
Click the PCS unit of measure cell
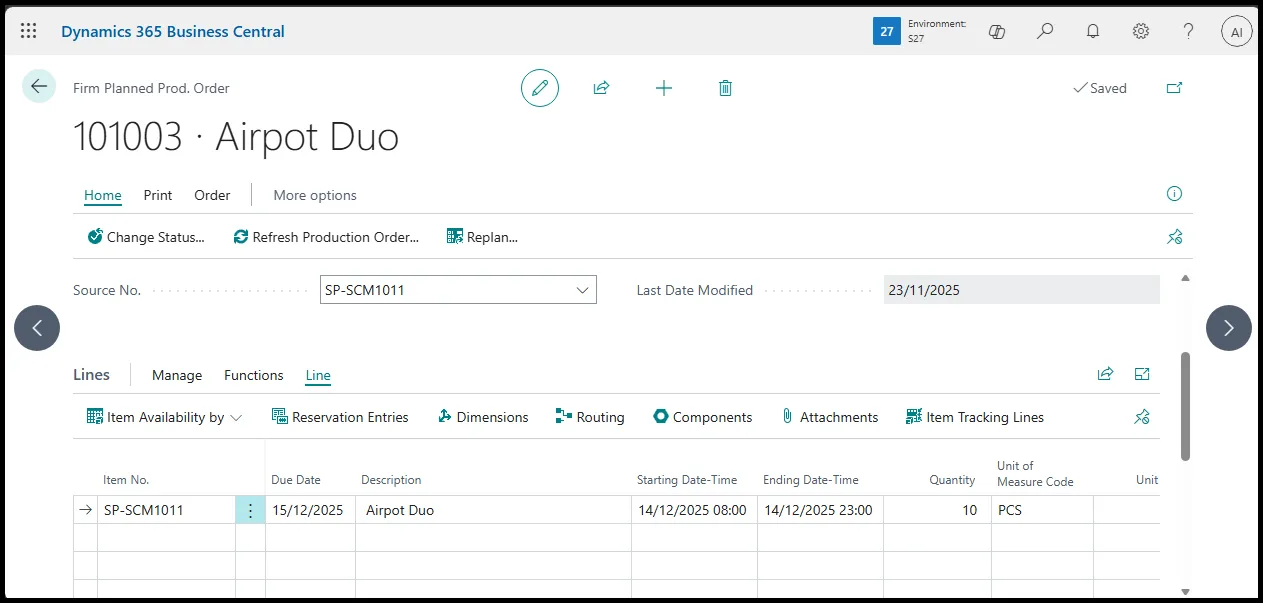click(1042, 510)
